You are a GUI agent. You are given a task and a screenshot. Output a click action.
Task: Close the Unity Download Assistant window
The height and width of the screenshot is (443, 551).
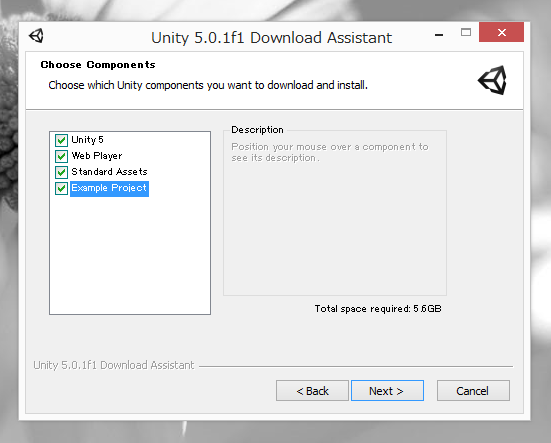[501, 32]
